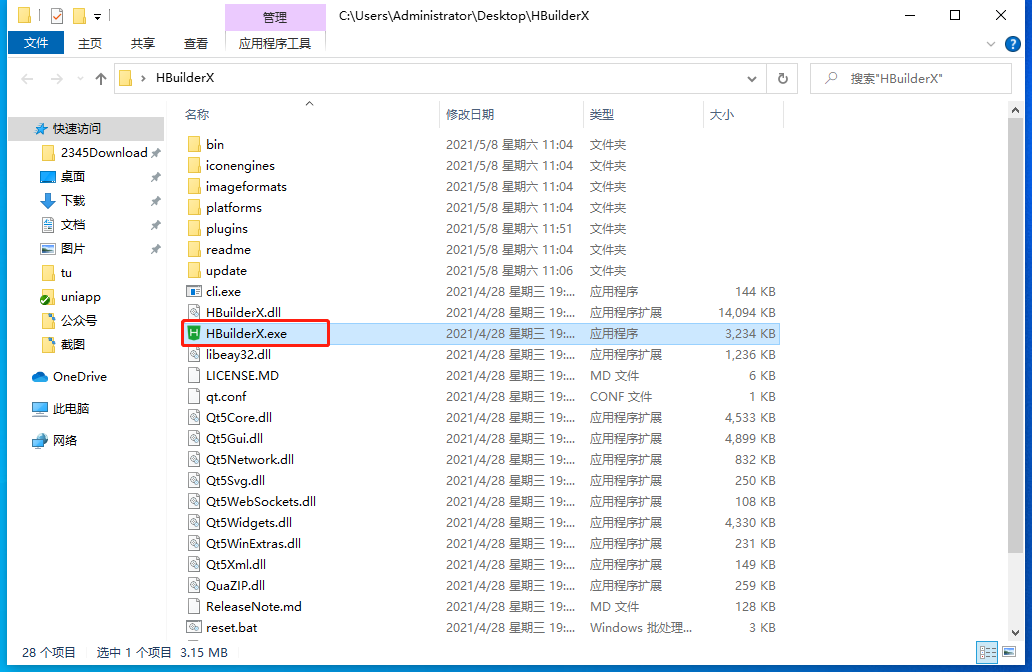This screenshot has height=672, width=1032.
Task: Switch to the 查看 ribbon tab
Action: point(196,43)
